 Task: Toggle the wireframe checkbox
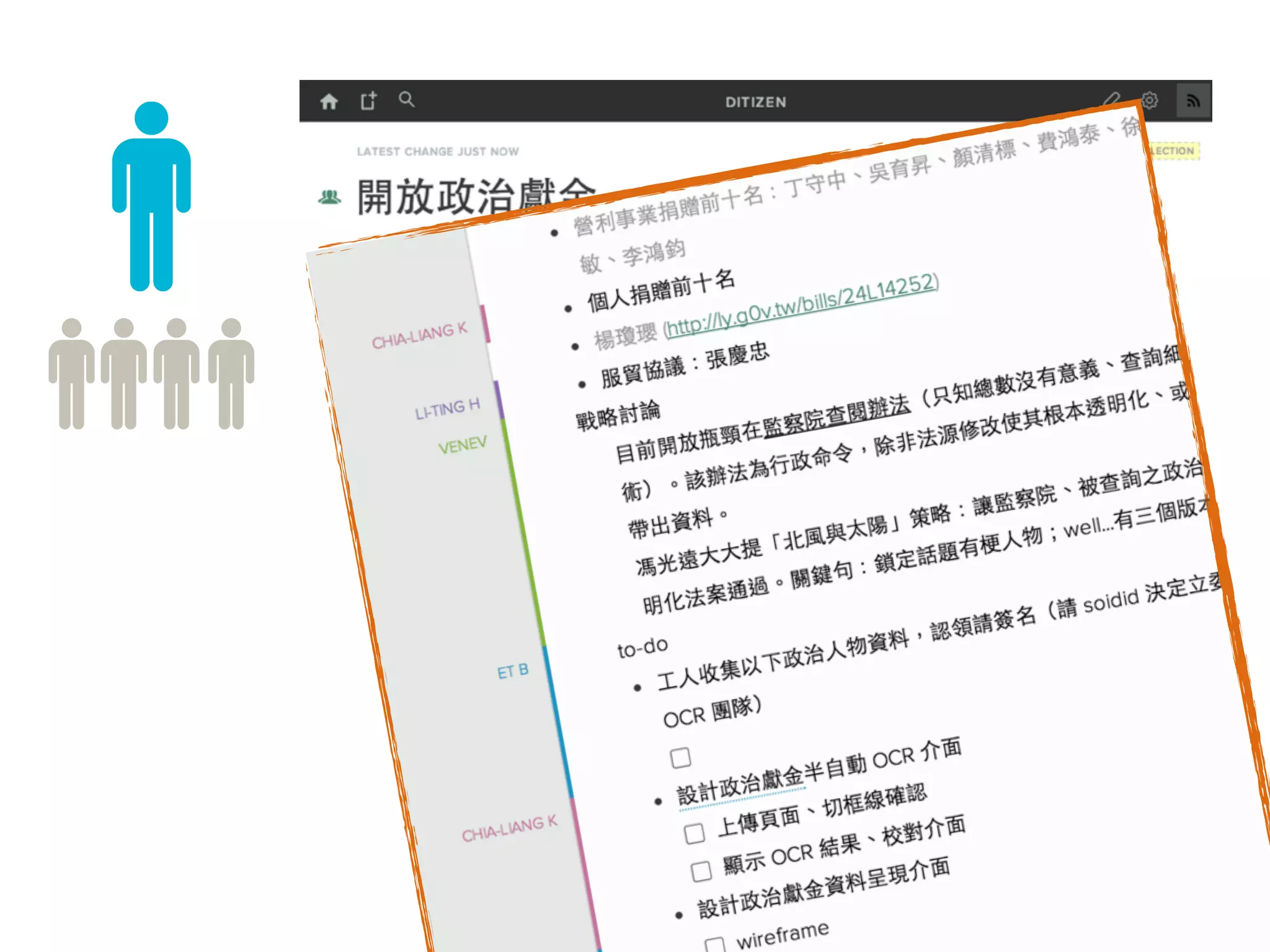(x=714, y=945)
